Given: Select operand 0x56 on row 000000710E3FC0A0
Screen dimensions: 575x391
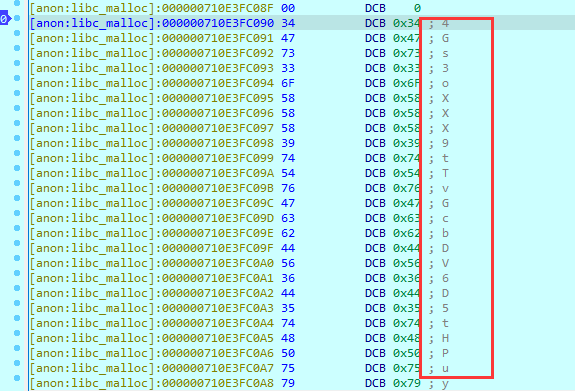Looking at the screenshot, I should coord(406,263).
